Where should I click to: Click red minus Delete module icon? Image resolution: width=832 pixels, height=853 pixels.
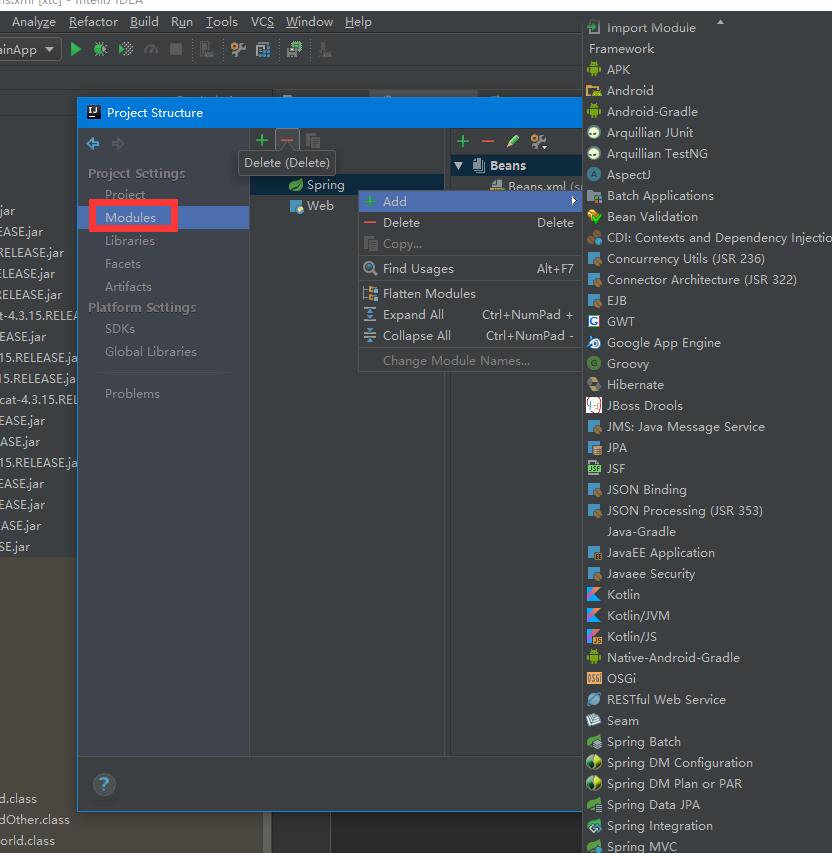pos(287,140)
